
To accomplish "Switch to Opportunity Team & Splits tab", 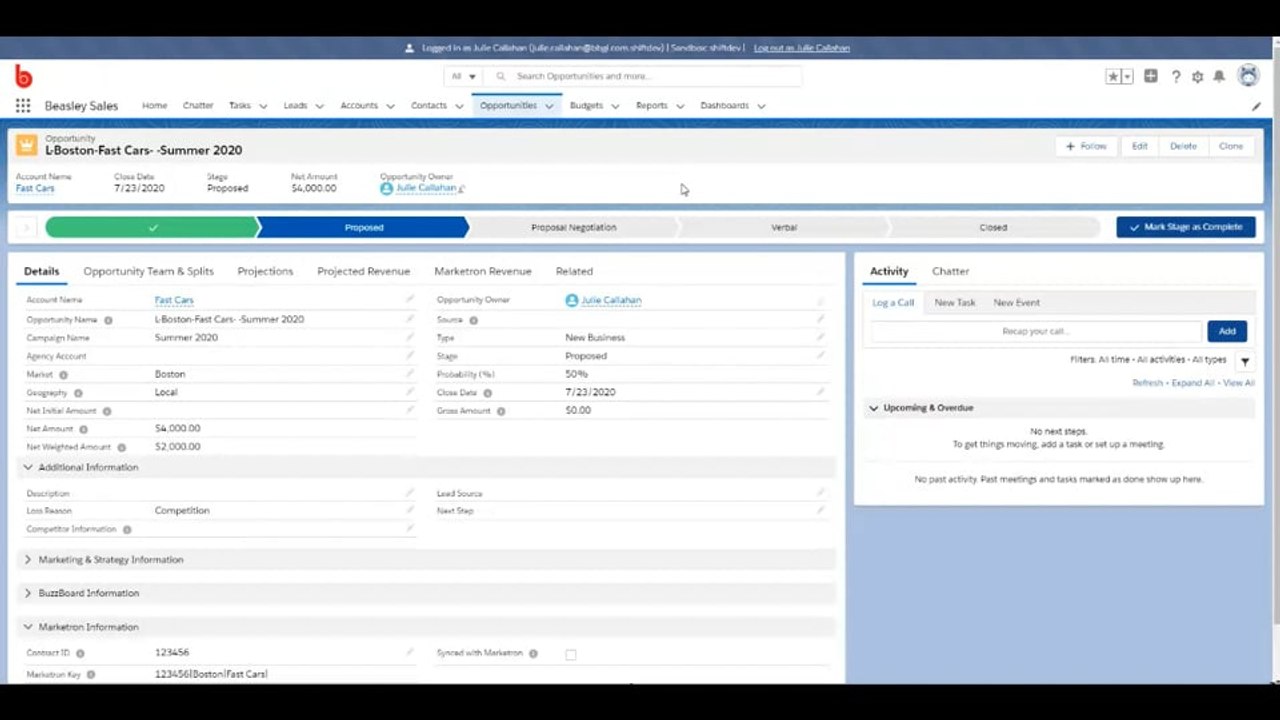I will 148,271.
